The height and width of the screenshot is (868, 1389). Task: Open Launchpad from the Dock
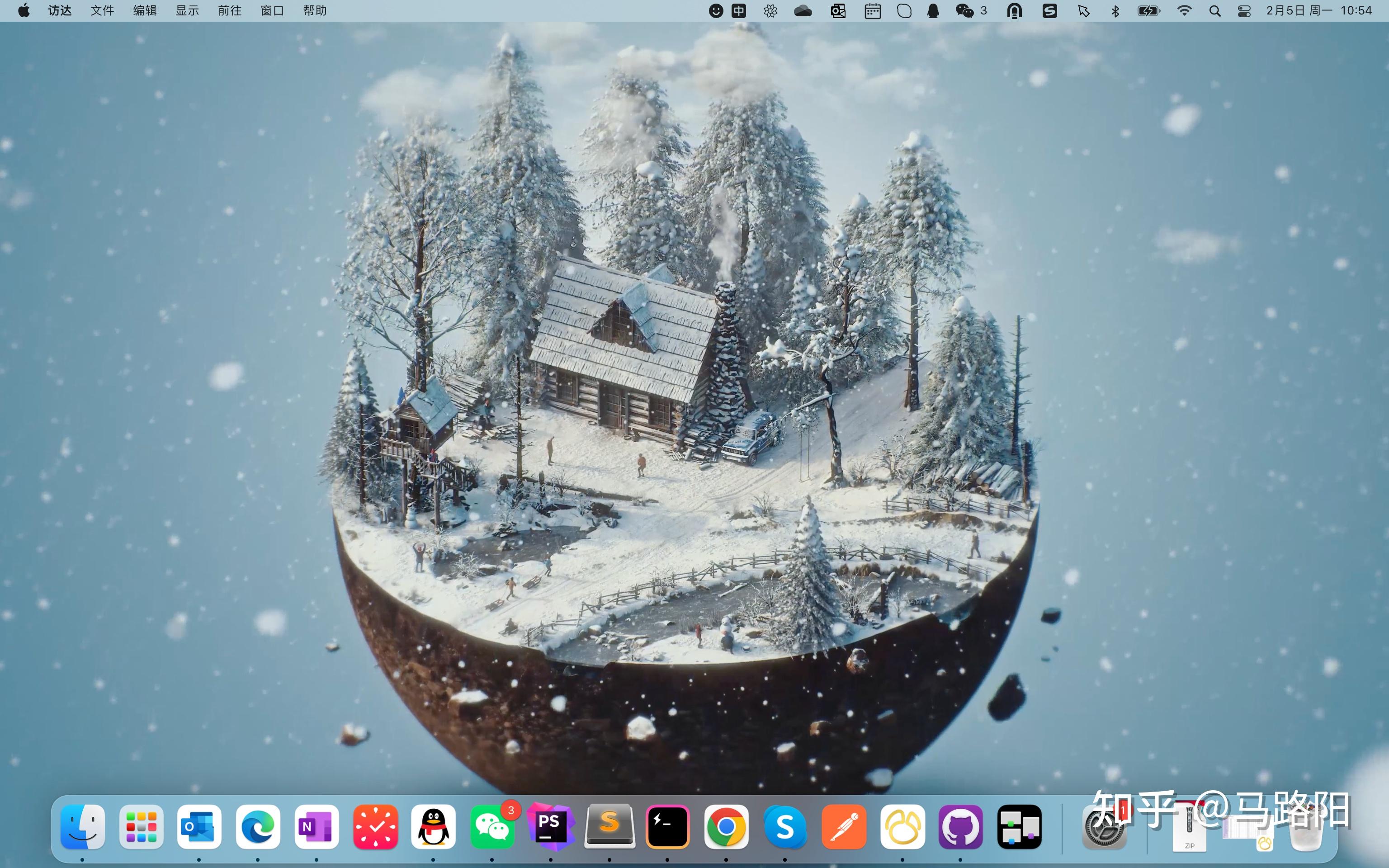coord(141,827)
